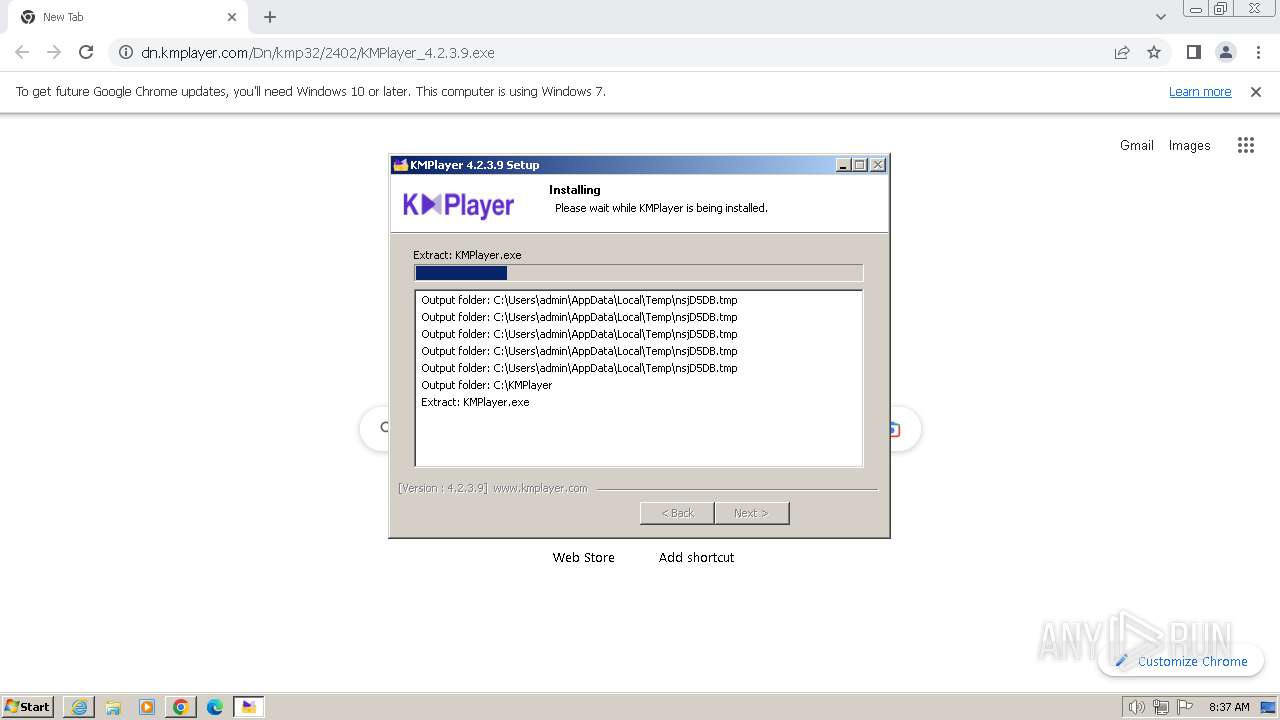
Task: Open volume control in system tray
Action: (x=1137, y=707)
